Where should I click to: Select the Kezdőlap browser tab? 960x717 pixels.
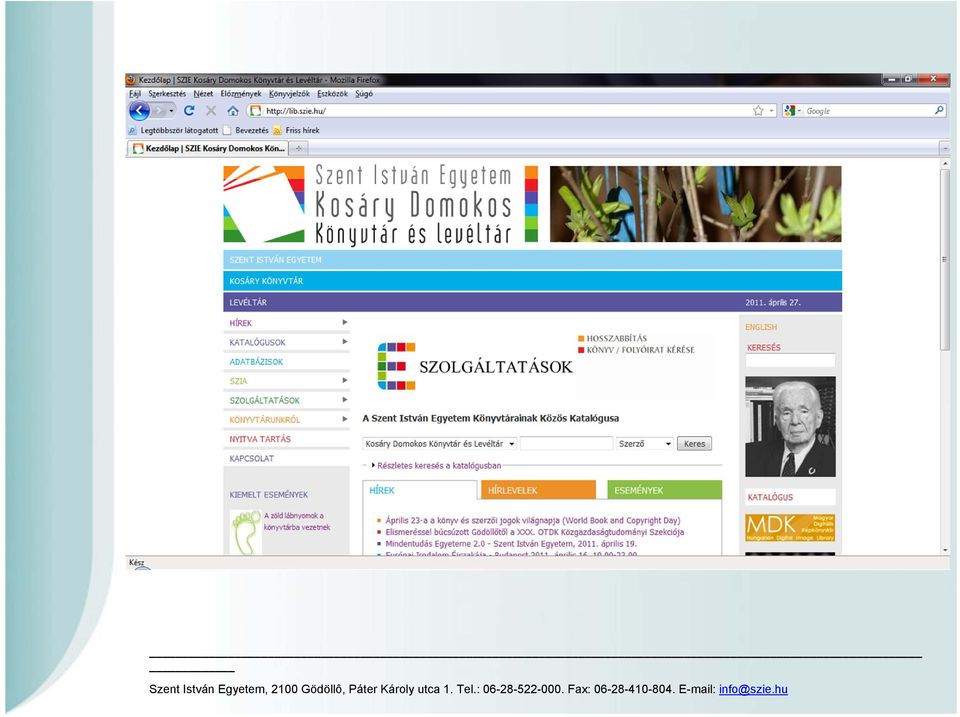click(208, 148)
